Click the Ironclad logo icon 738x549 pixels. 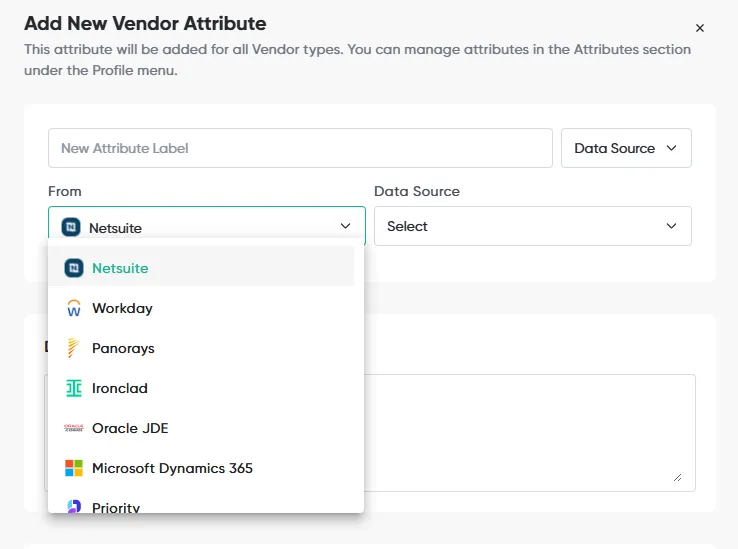pos(74,388)
